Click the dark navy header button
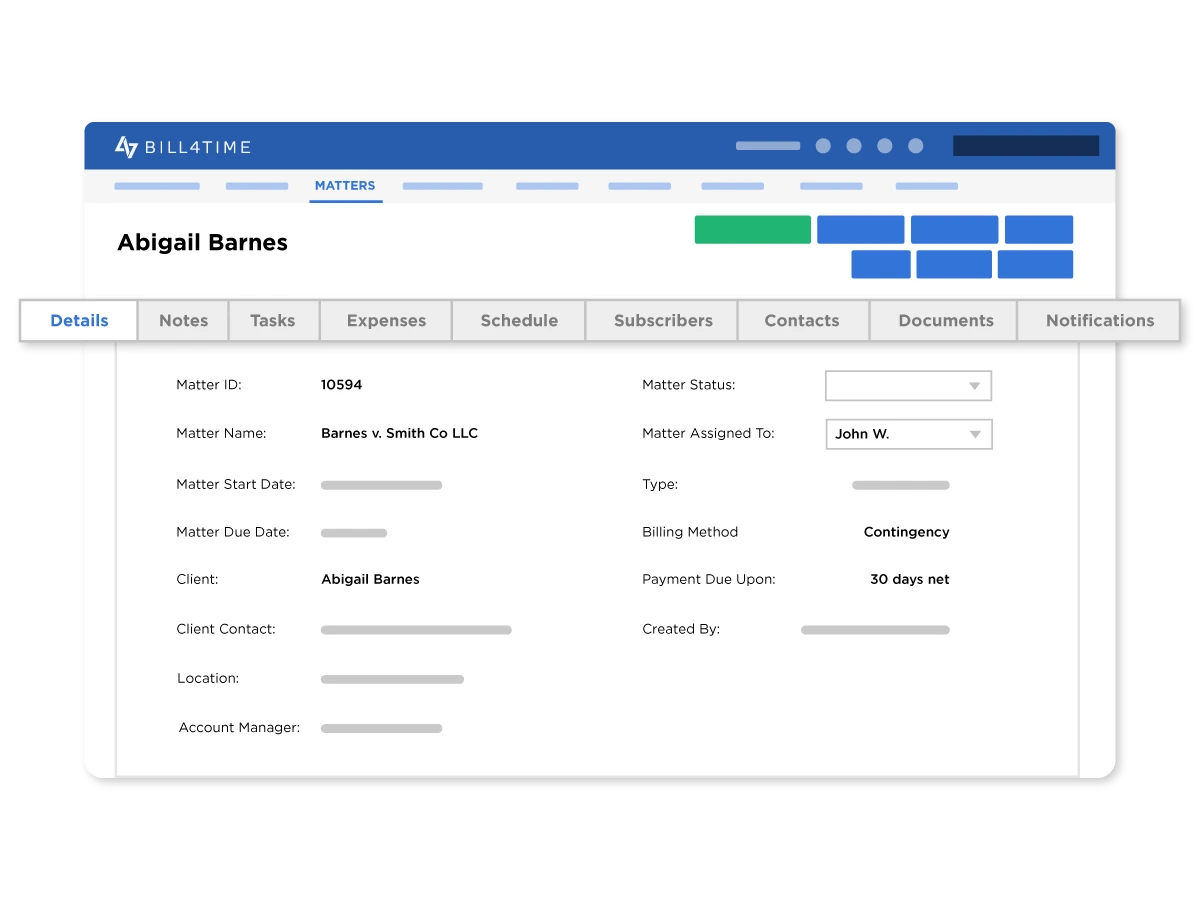This screenshot has height=900, width=1200. coord(1025,146)
